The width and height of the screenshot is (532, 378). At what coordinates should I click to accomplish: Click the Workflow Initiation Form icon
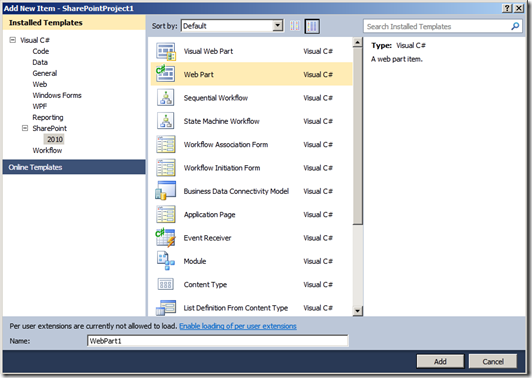166,168
